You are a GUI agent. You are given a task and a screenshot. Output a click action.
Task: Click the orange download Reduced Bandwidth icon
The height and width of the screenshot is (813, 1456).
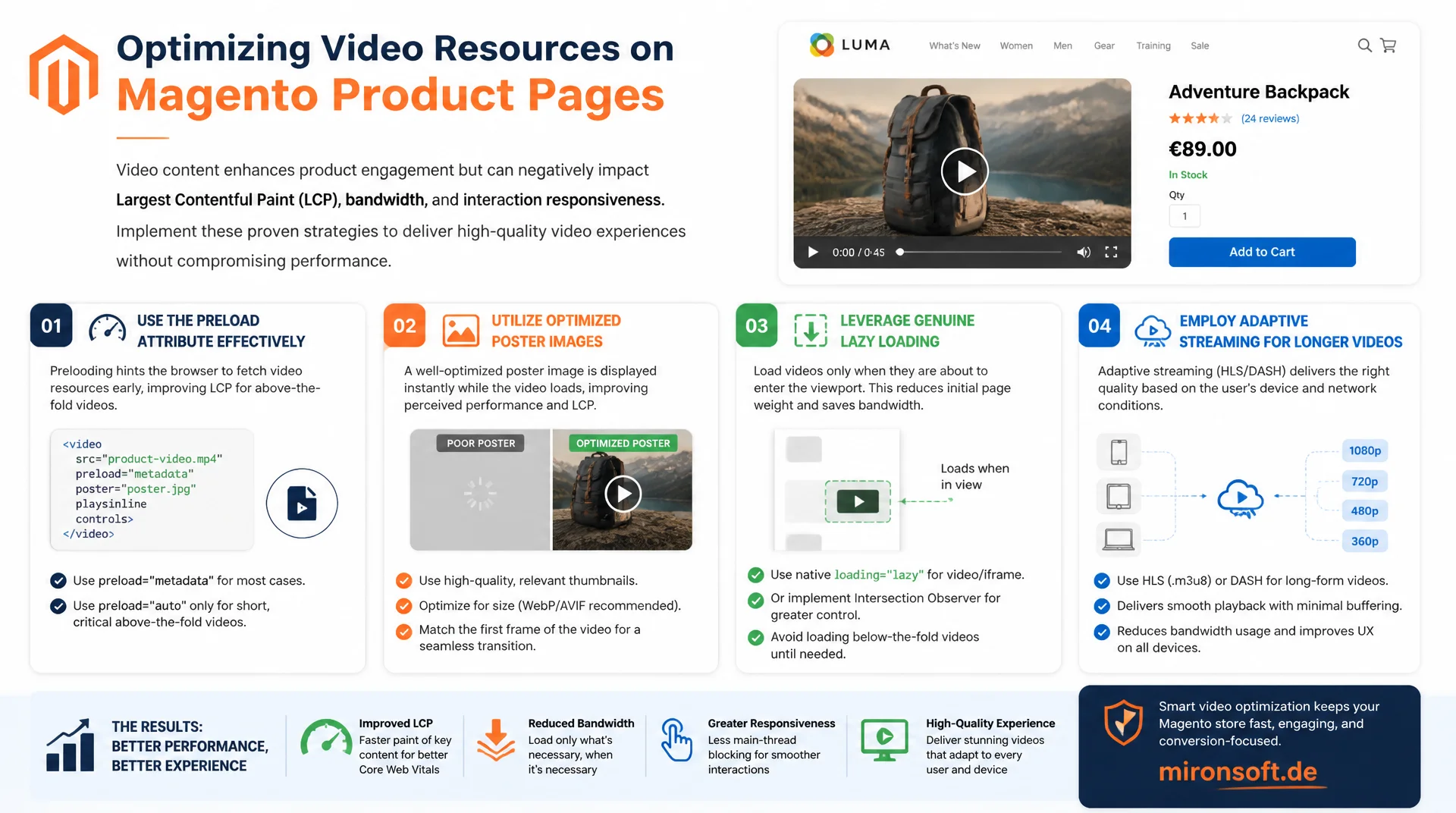(x=496, y=739)
